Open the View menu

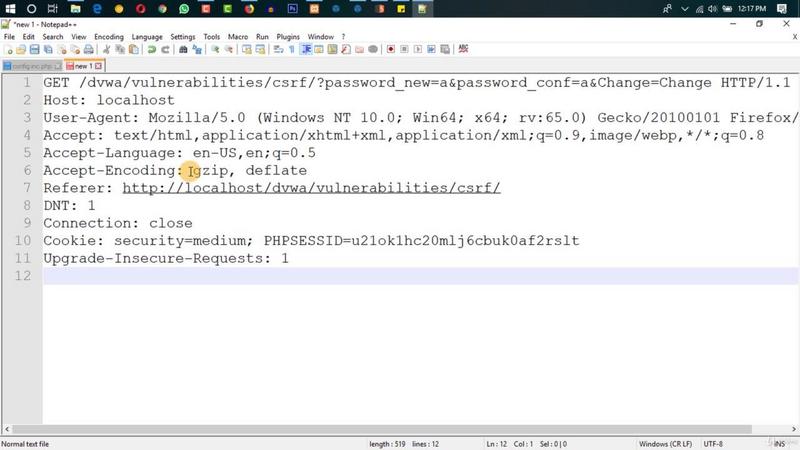79,37
